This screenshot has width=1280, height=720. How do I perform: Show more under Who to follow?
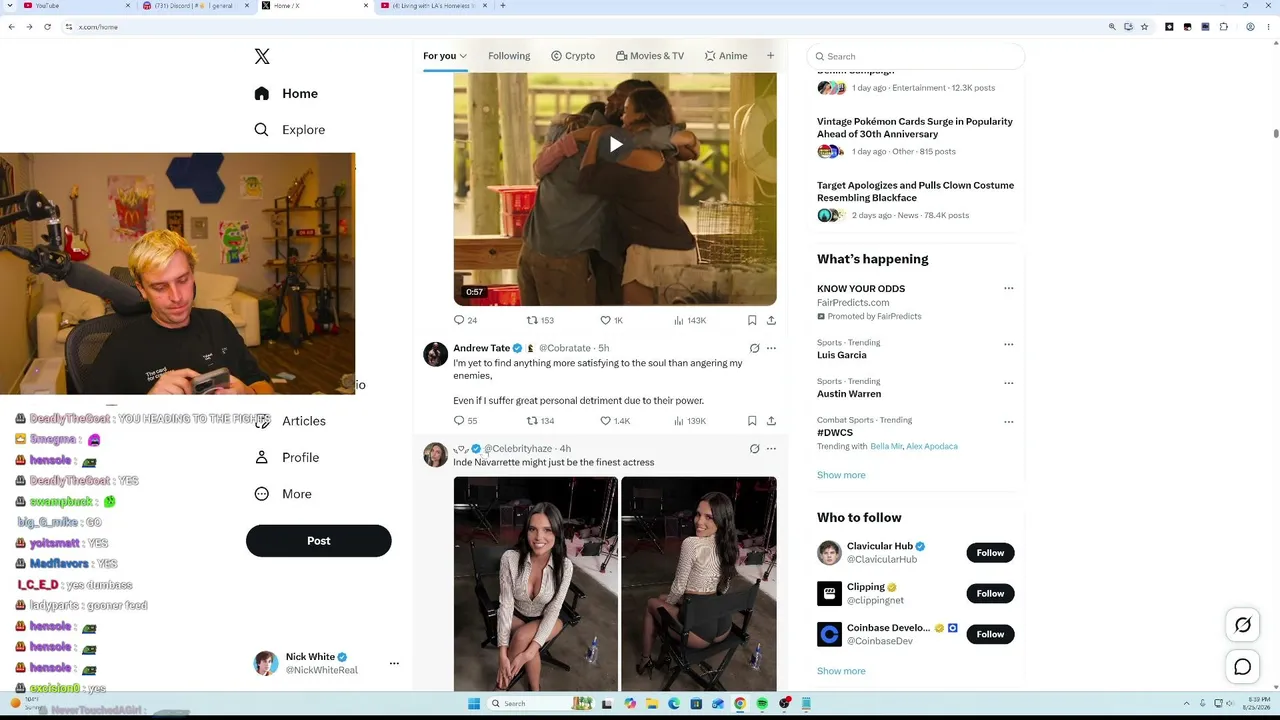[841, 671]
